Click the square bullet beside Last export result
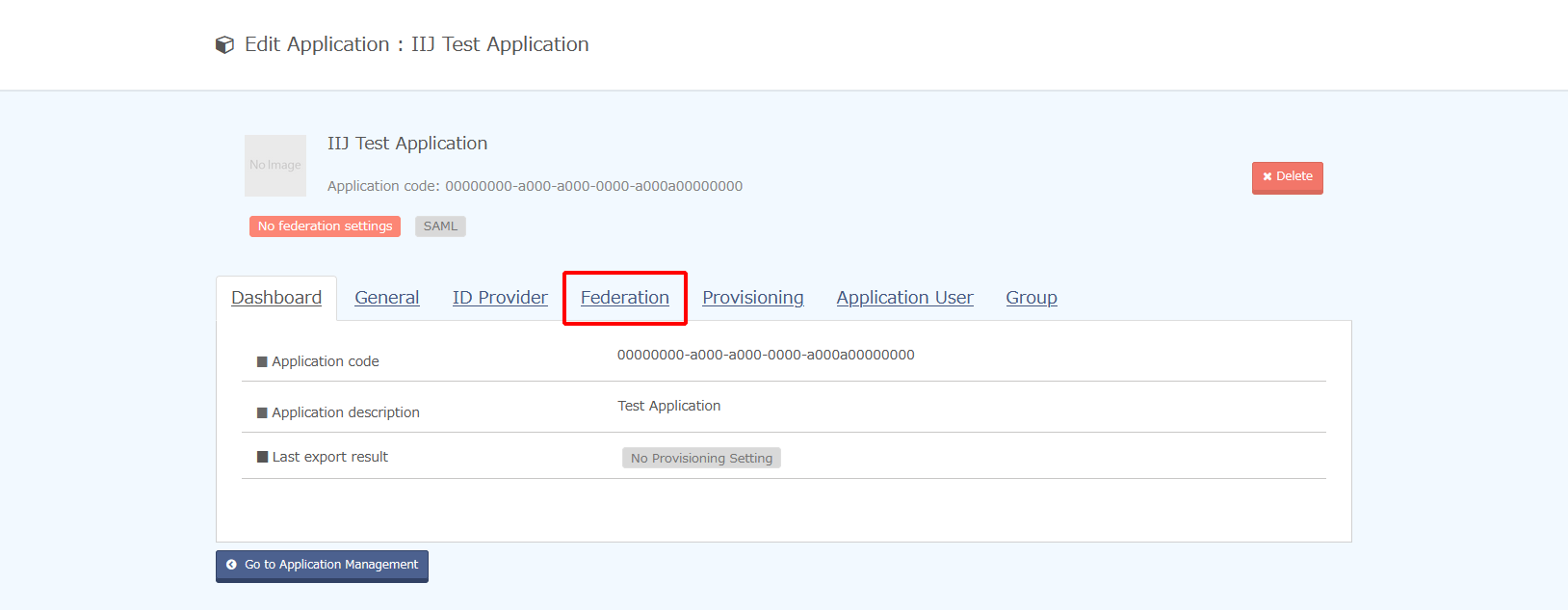 (262, 457)
